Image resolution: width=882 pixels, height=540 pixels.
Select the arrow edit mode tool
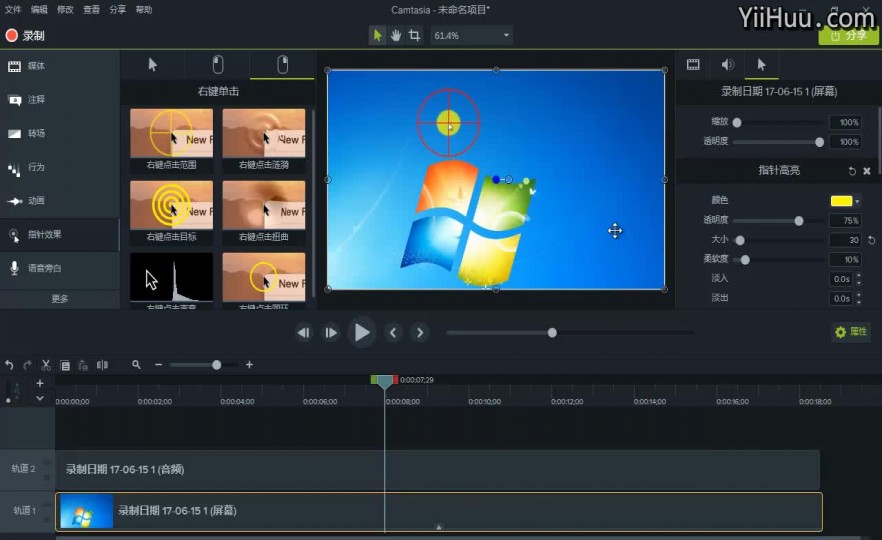(x=377, y=35)
